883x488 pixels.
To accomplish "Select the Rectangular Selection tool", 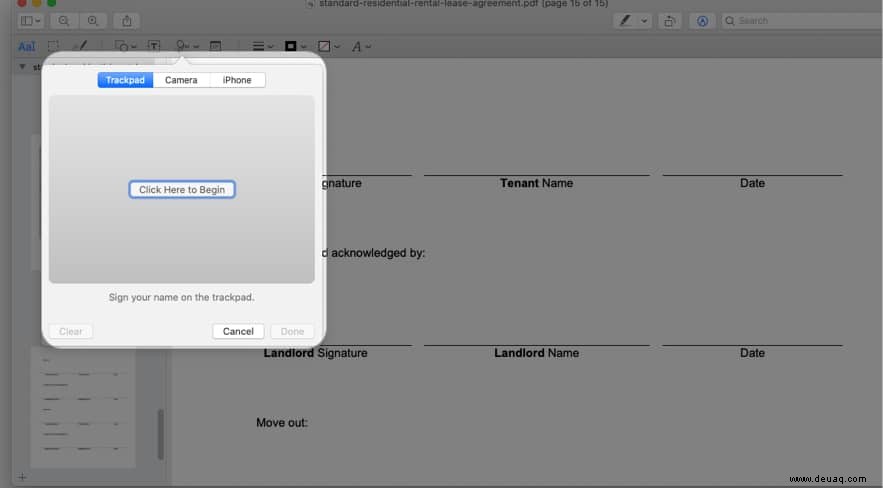I will [x=53, y=46].
